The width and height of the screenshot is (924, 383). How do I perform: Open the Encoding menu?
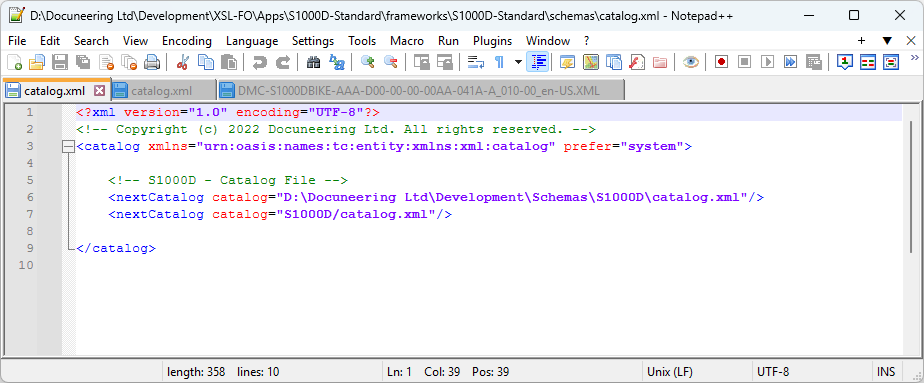point(187,41)
